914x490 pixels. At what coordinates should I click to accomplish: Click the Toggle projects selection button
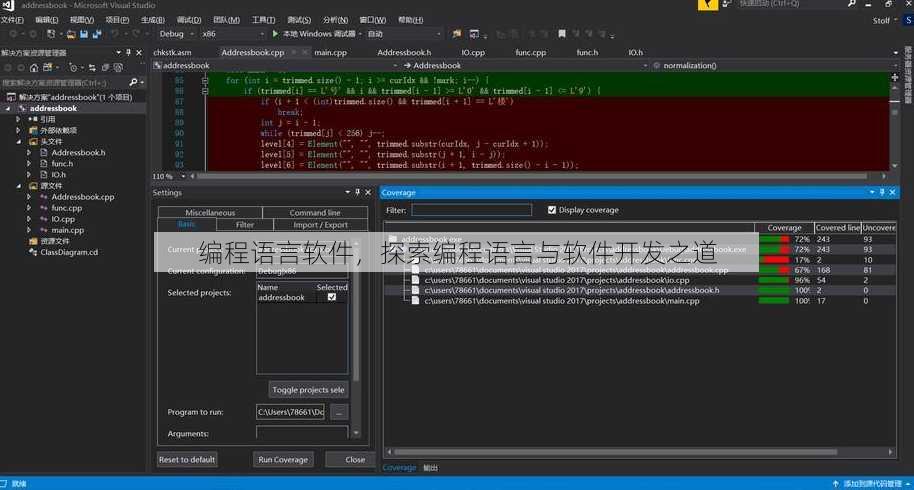tap(308, 390)
